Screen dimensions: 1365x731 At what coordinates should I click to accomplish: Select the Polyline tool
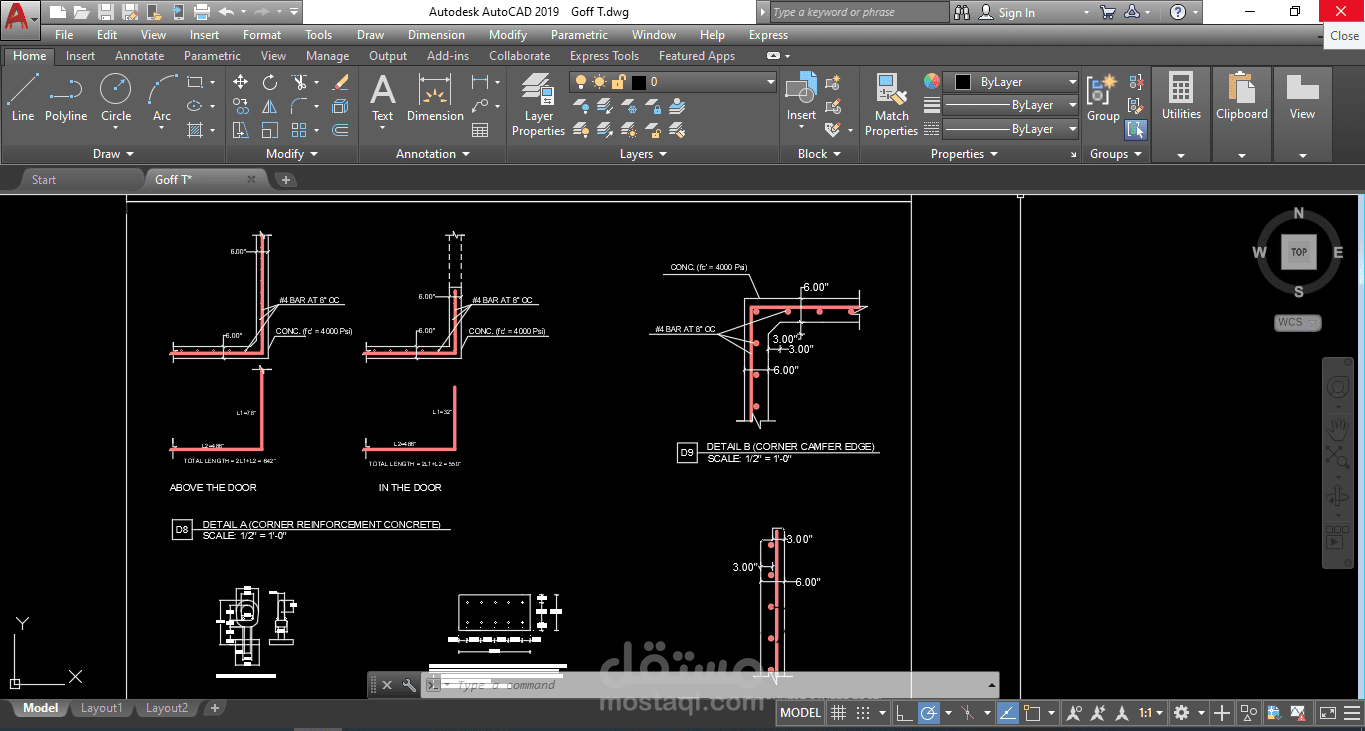[x=66, y=95]
